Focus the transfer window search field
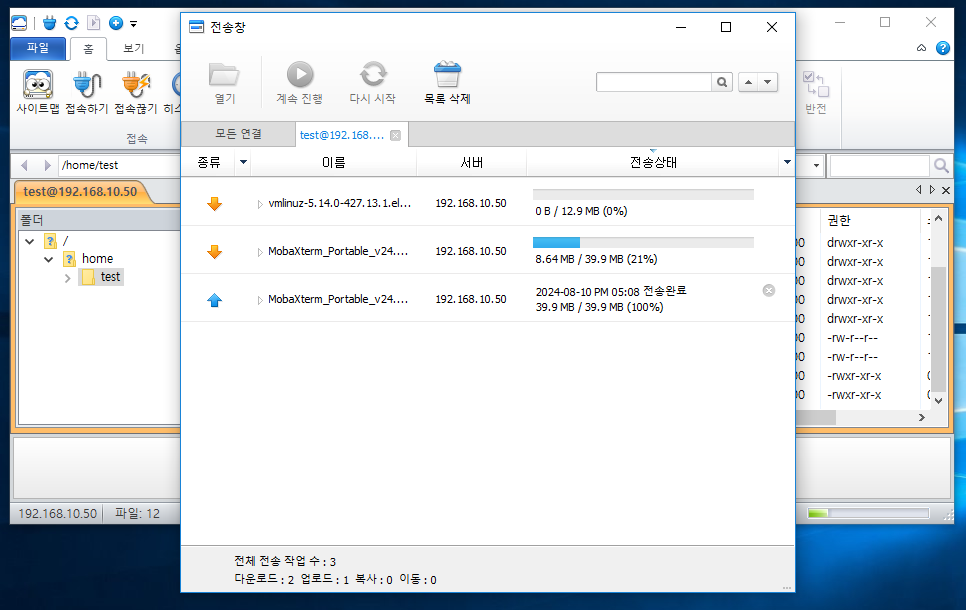 click(654, 82)
